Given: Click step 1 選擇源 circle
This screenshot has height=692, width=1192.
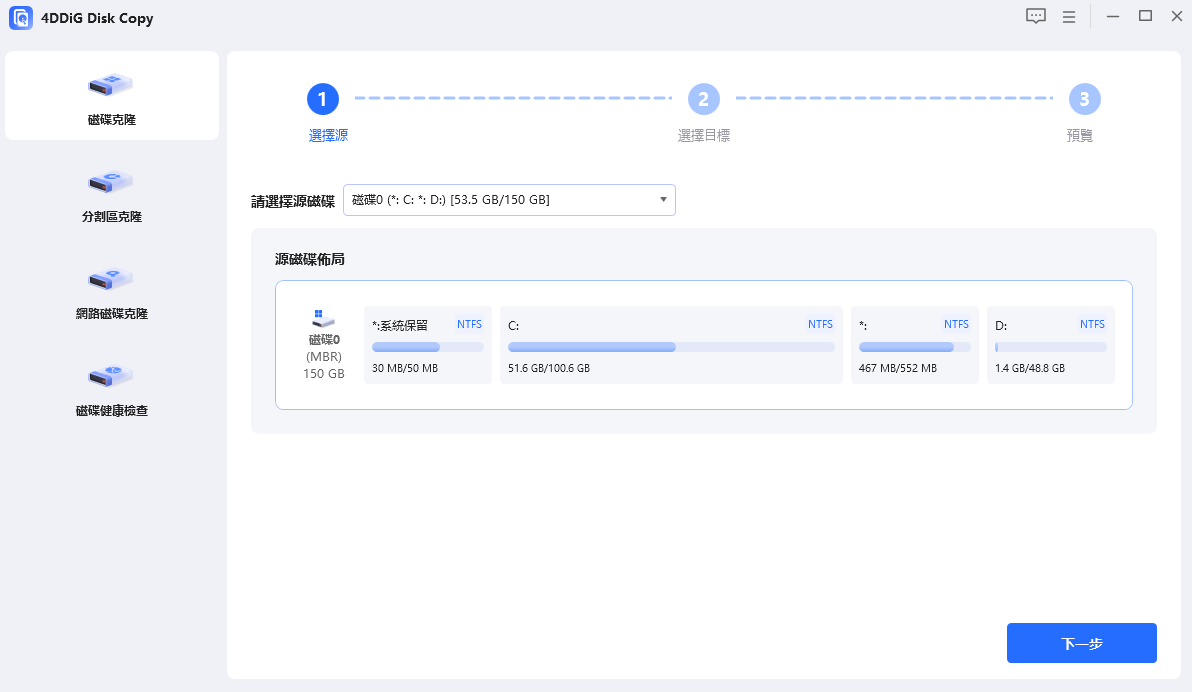Looking at the screenshot, I should point(323,99).
